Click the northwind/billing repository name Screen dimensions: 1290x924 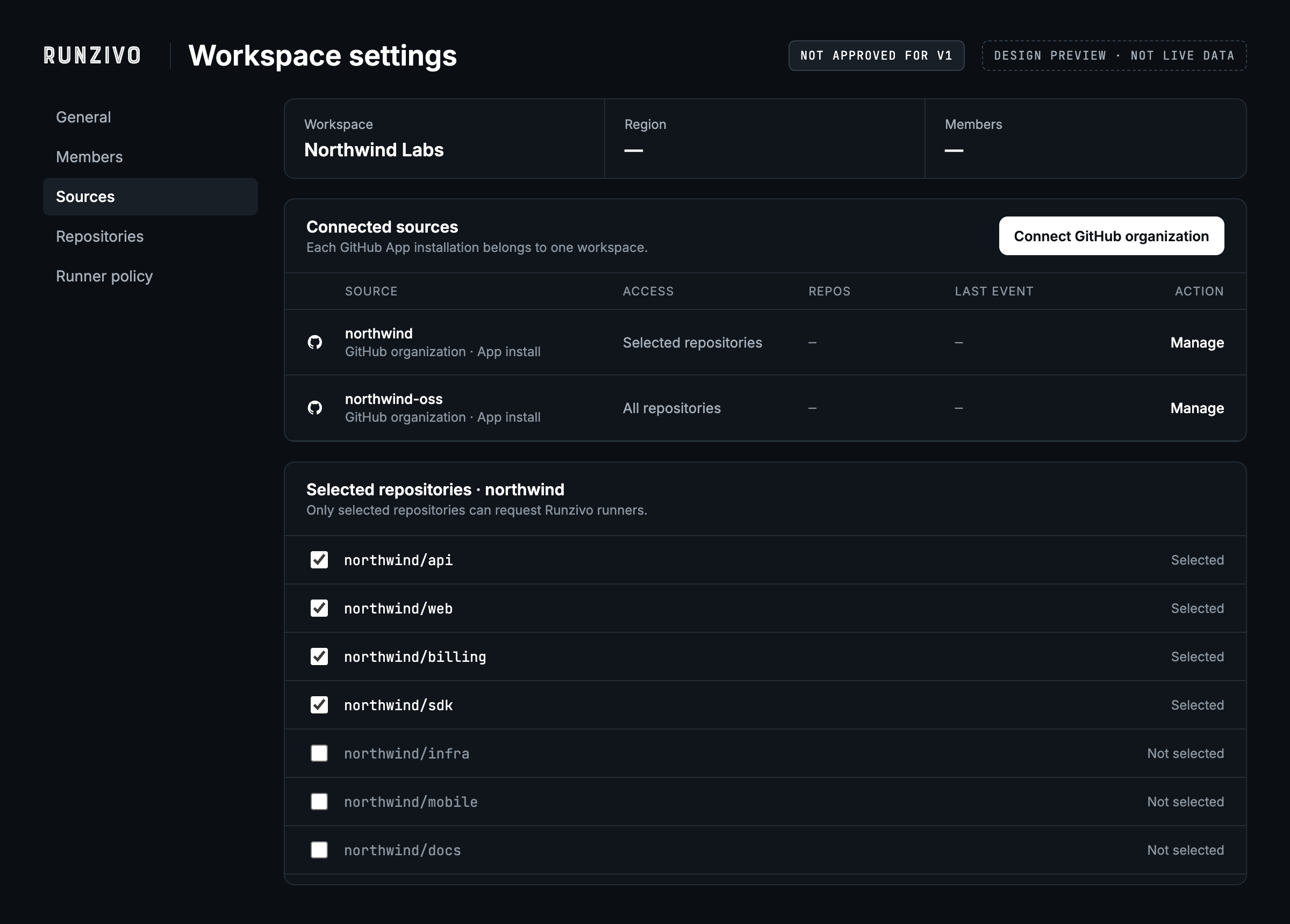tap(414, 657)
